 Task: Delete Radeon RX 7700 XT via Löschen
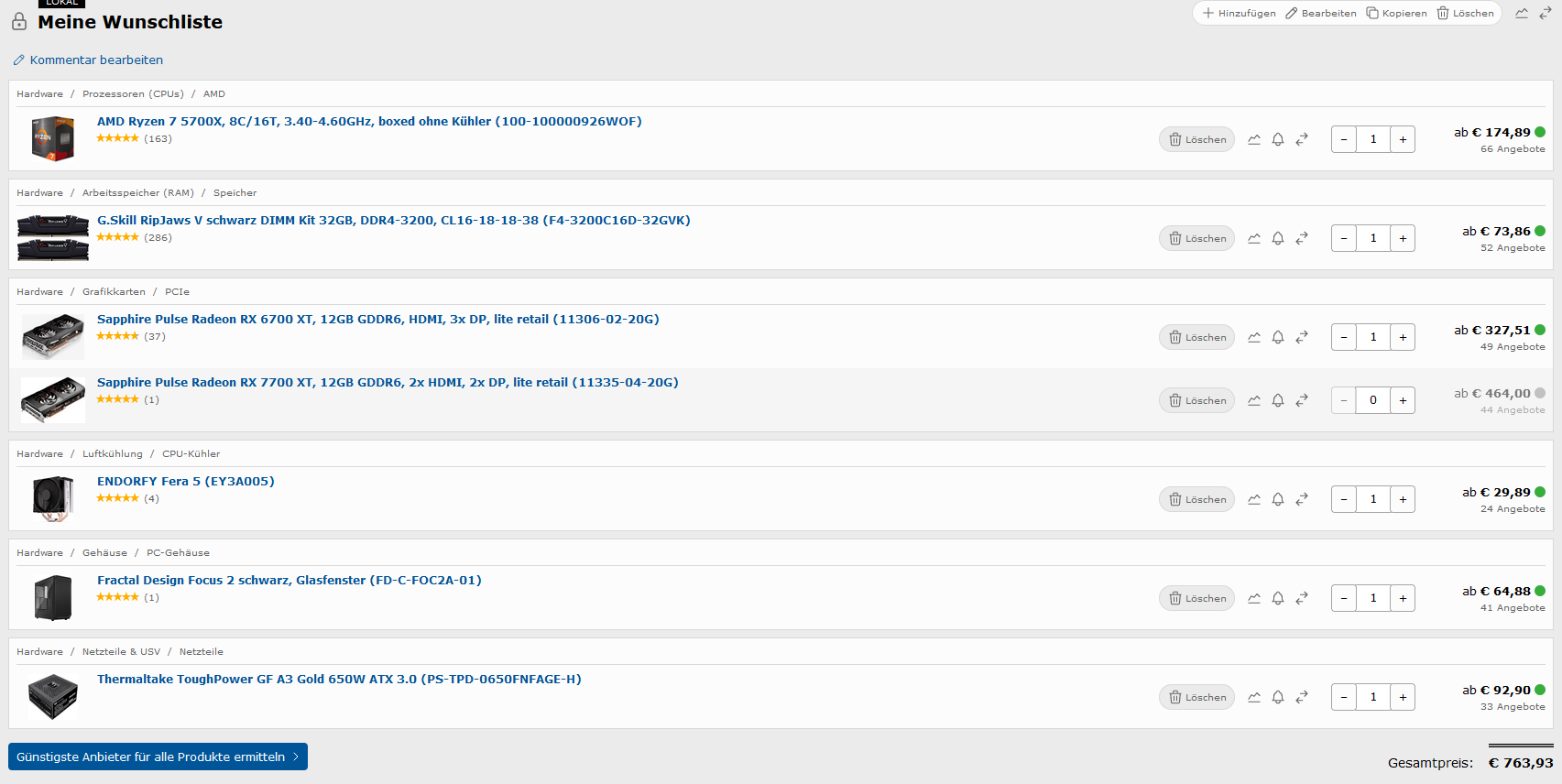(1196, 400)
